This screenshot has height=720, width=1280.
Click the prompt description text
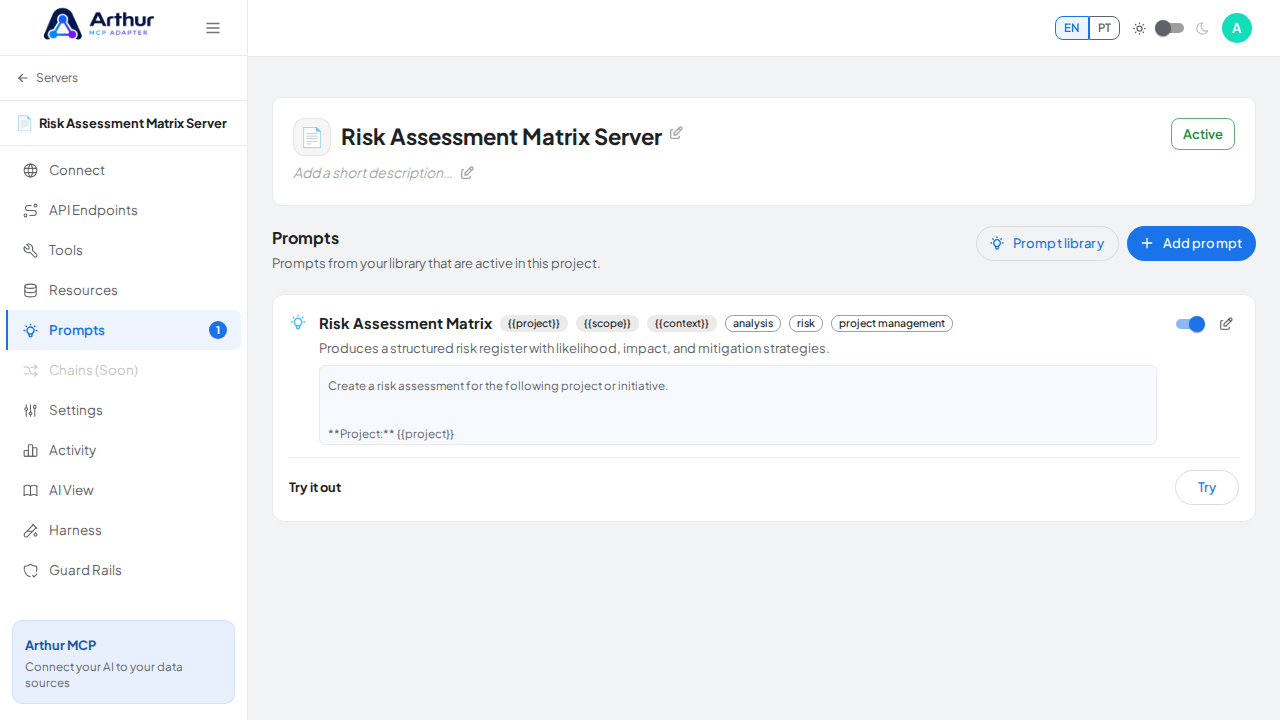[574, 348]
